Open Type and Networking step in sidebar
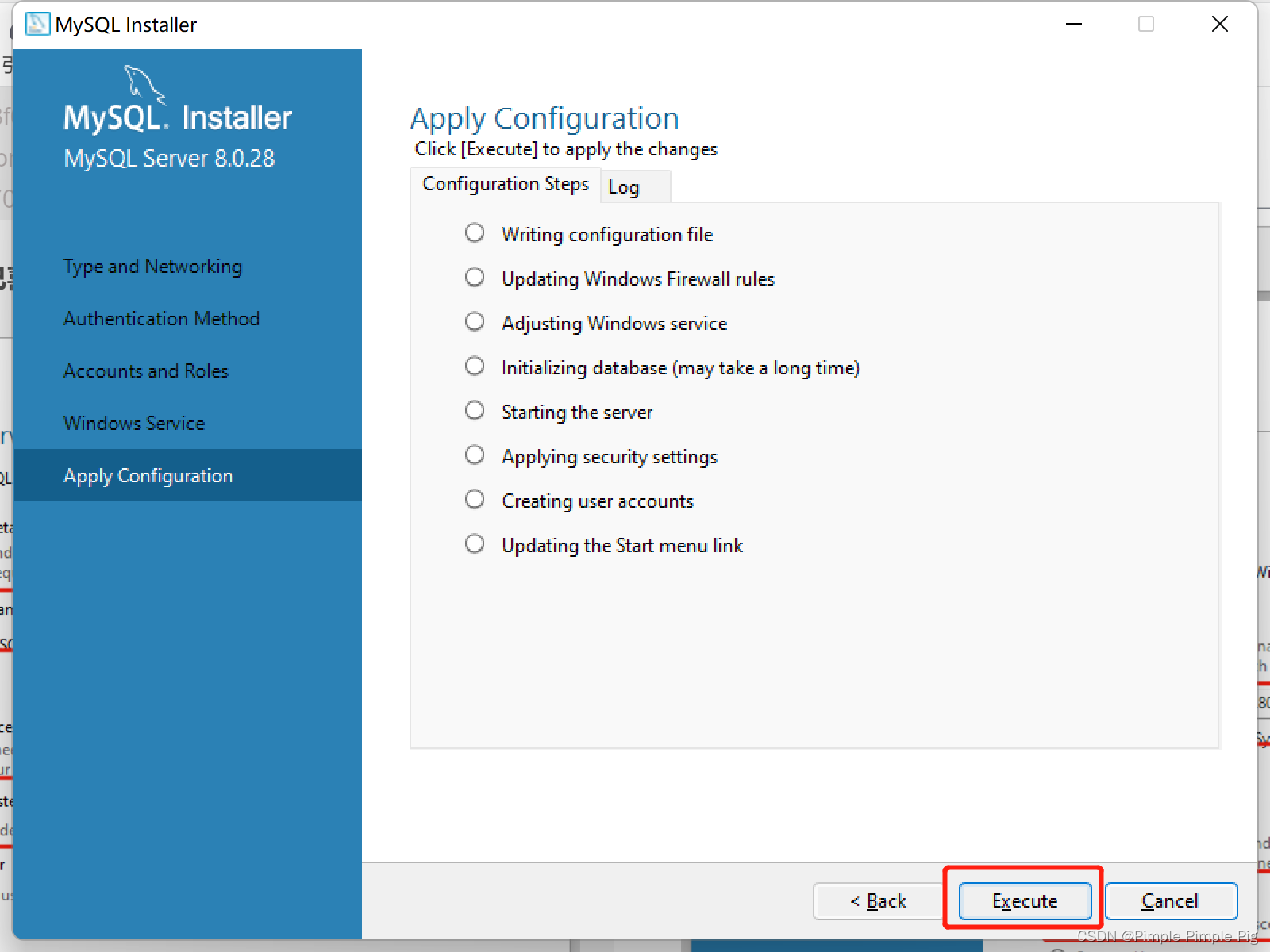The width and height of the screenshot is (1270, 952). click(152, 267)
